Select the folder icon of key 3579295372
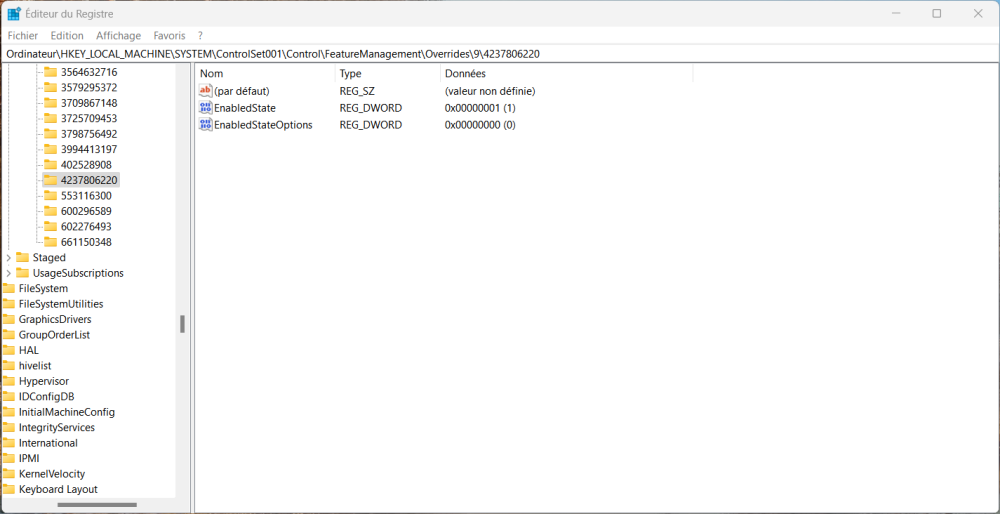 pos(50,87)
